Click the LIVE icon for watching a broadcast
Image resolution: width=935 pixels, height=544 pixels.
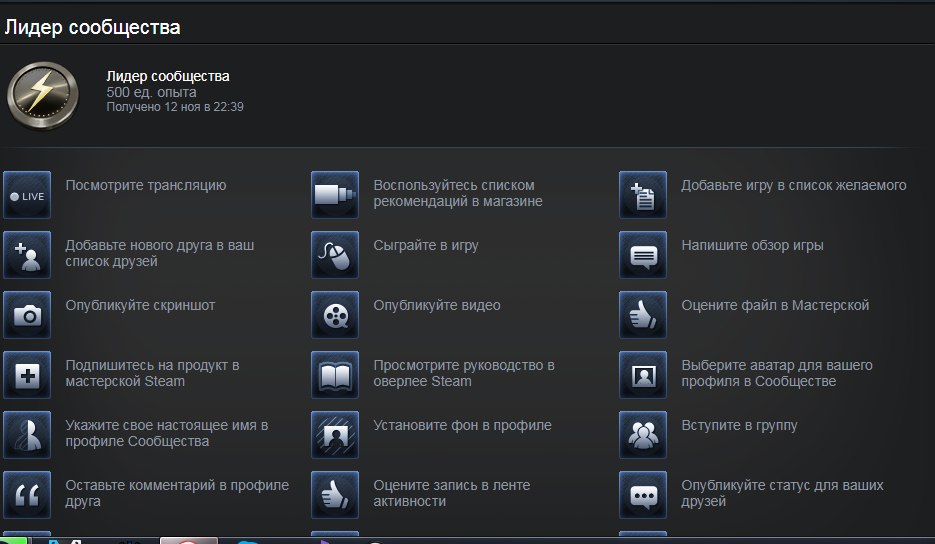(x=27, y=195)
